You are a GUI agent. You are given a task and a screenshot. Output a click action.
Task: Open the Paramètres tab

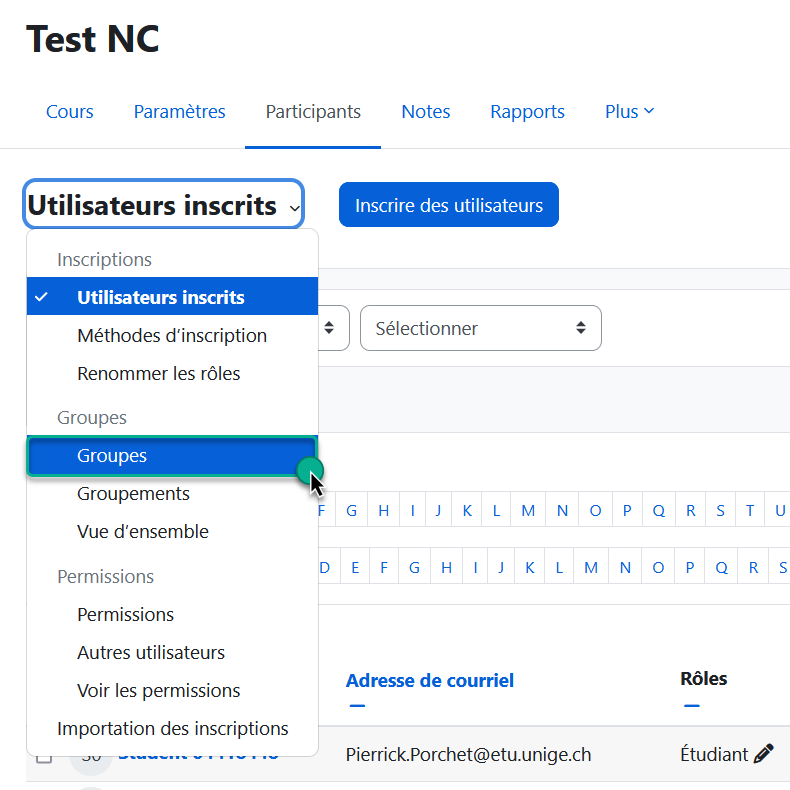click(x=180, y=112)
